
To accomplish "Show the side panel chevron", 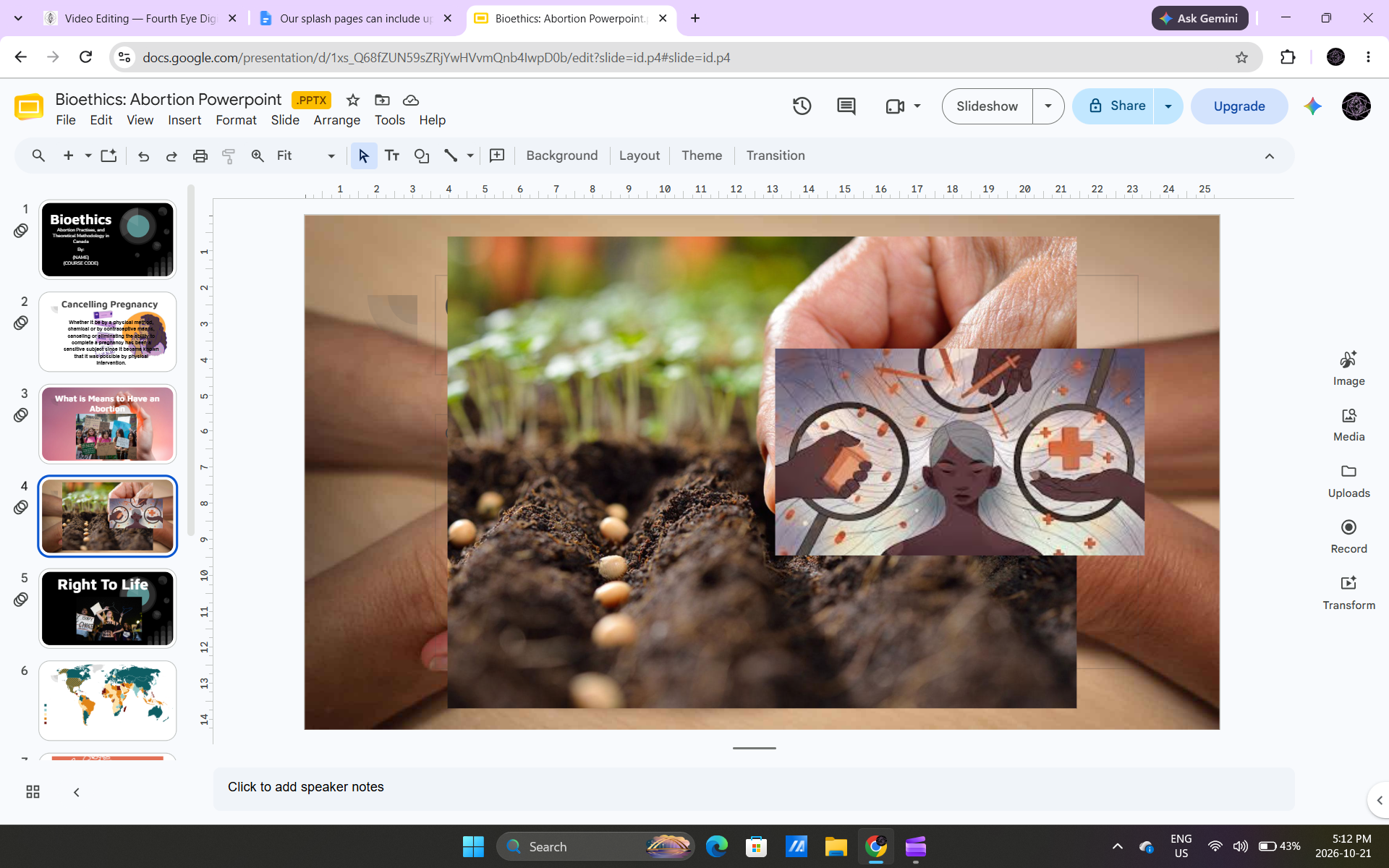I will click(1379, 800).
